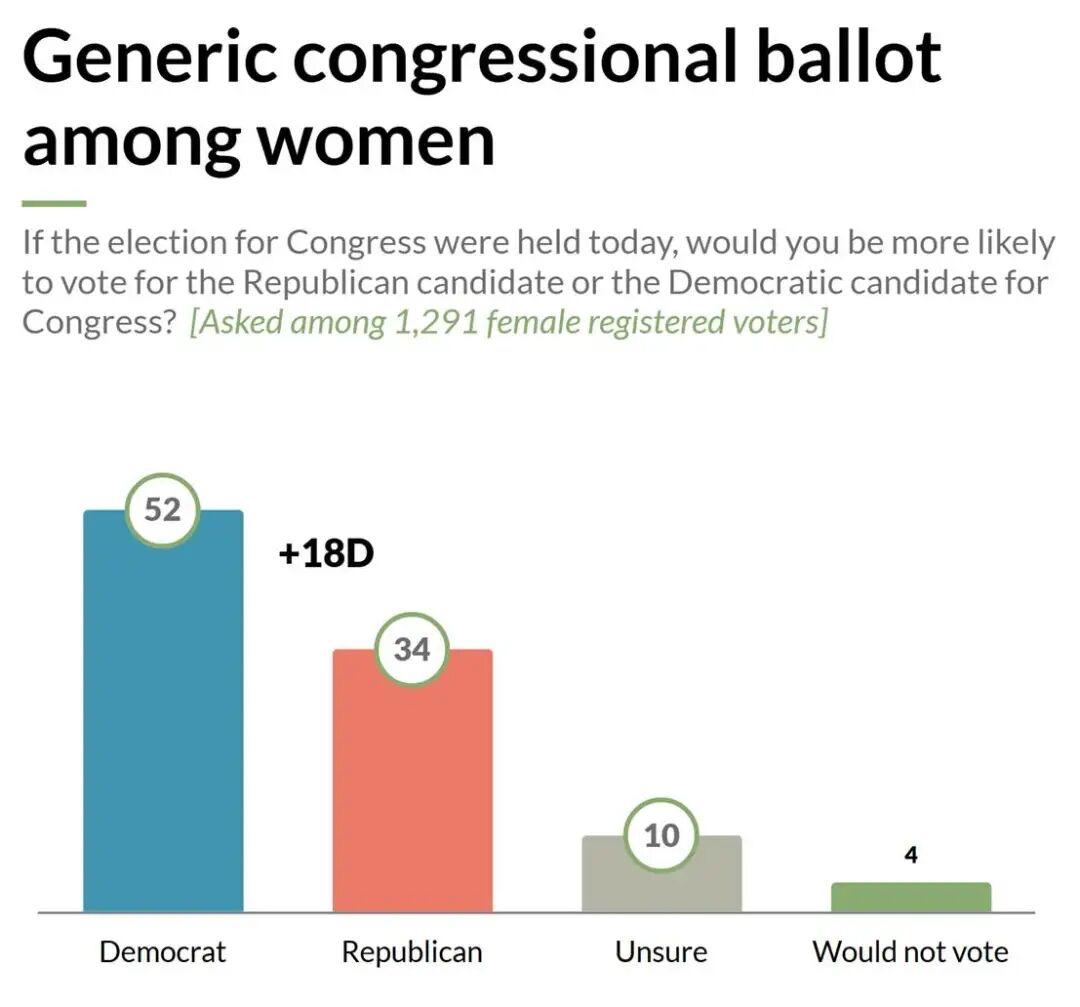Screen dimensions: 1080x1007
Task: Select the green Would not vote bar
Action: [x=911, y=897]
